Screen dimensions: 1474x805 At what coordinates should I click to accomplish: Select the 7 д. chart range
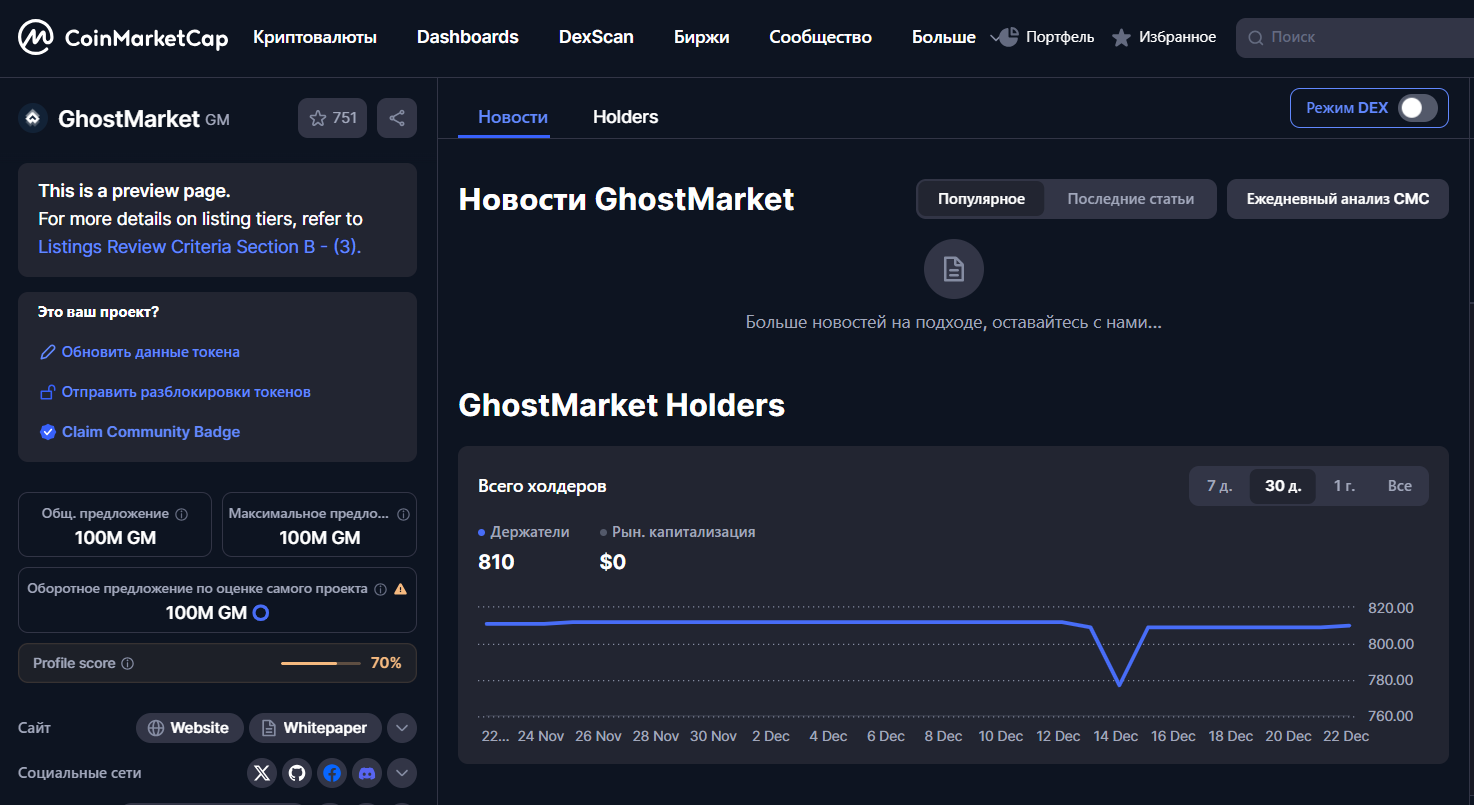point(1219,486)
